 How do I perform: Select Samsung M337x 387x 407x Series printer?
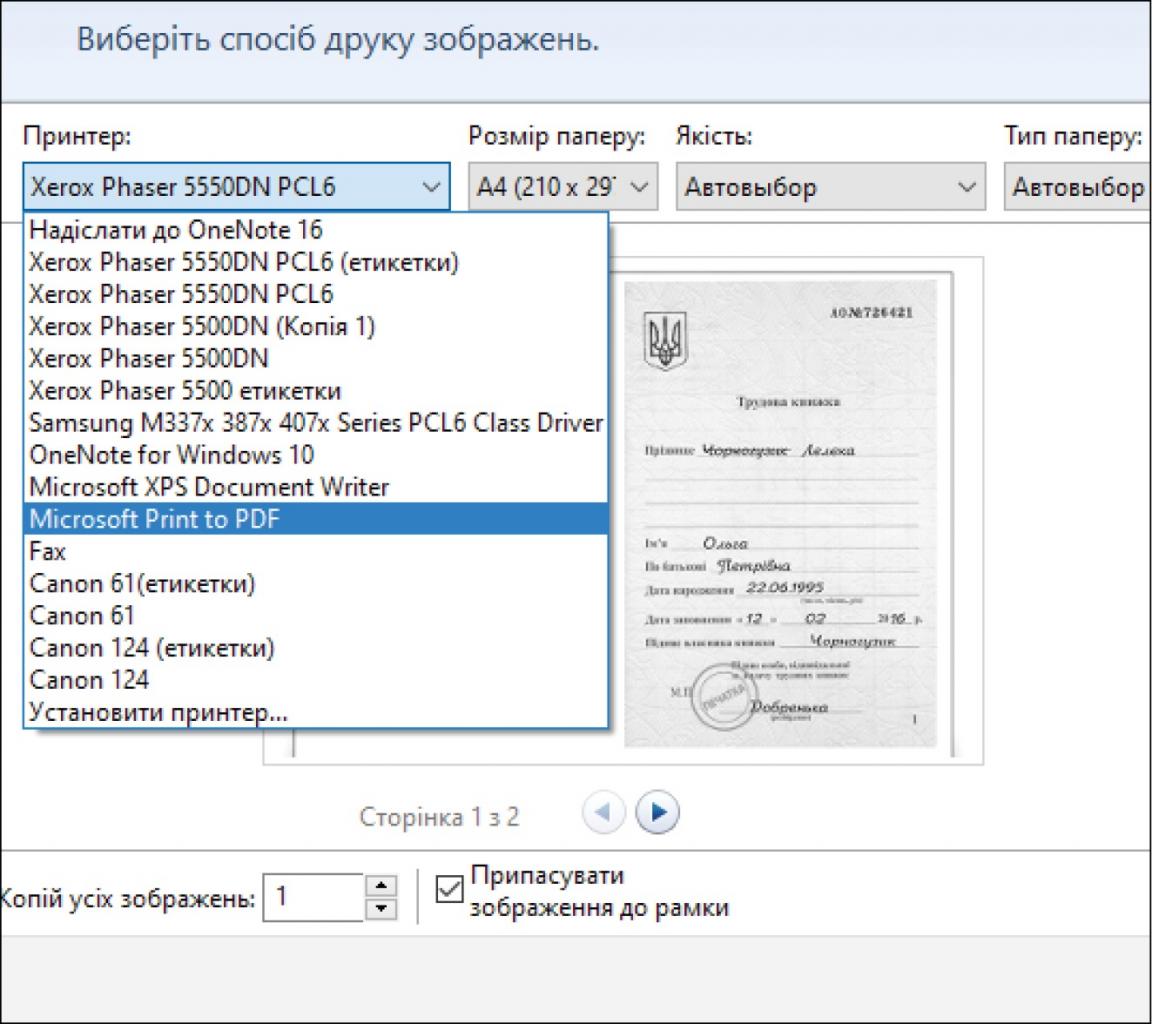click(x=316, y=423)
